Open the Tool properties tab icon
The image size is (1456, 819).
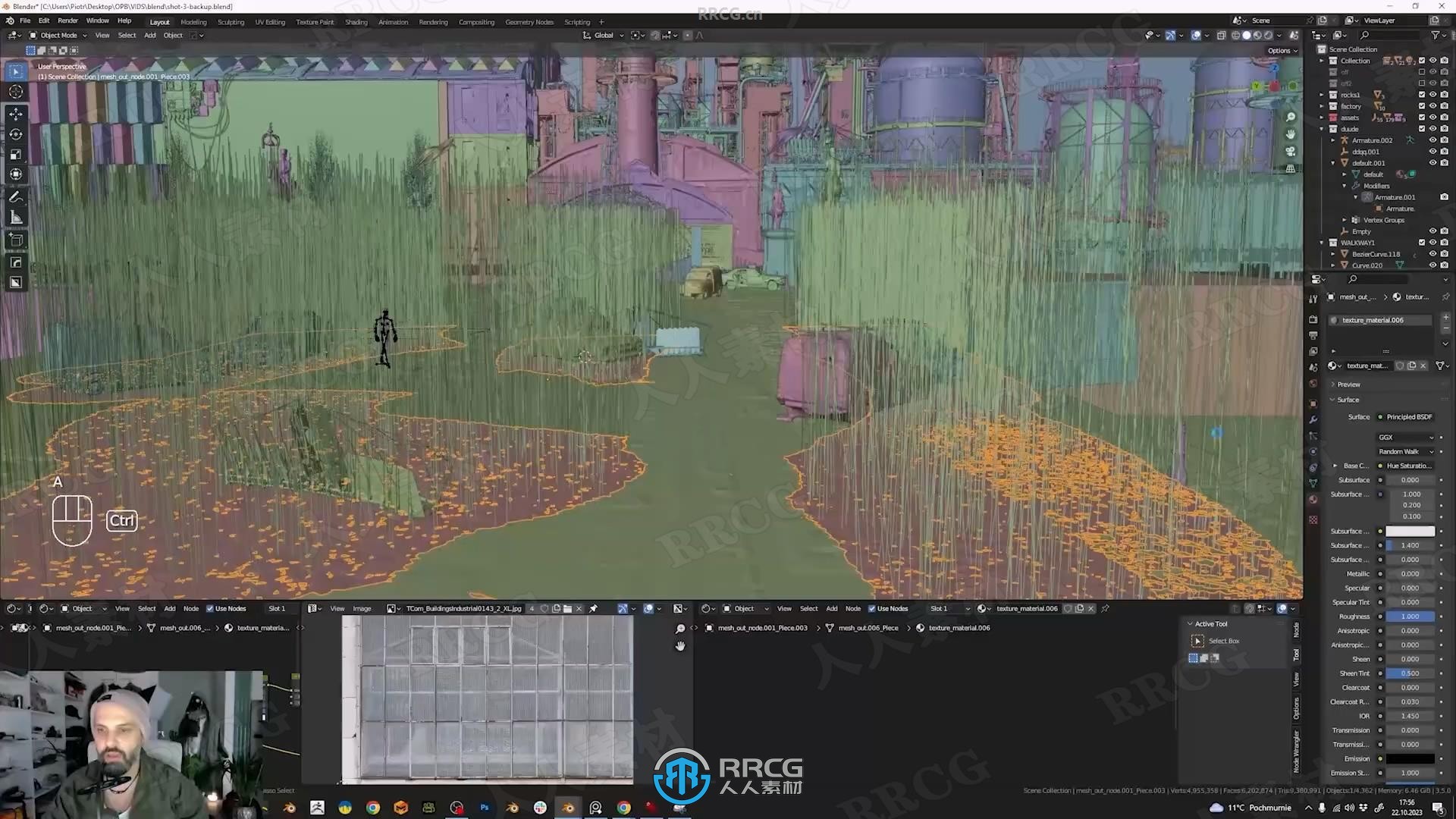point(1313,299)
